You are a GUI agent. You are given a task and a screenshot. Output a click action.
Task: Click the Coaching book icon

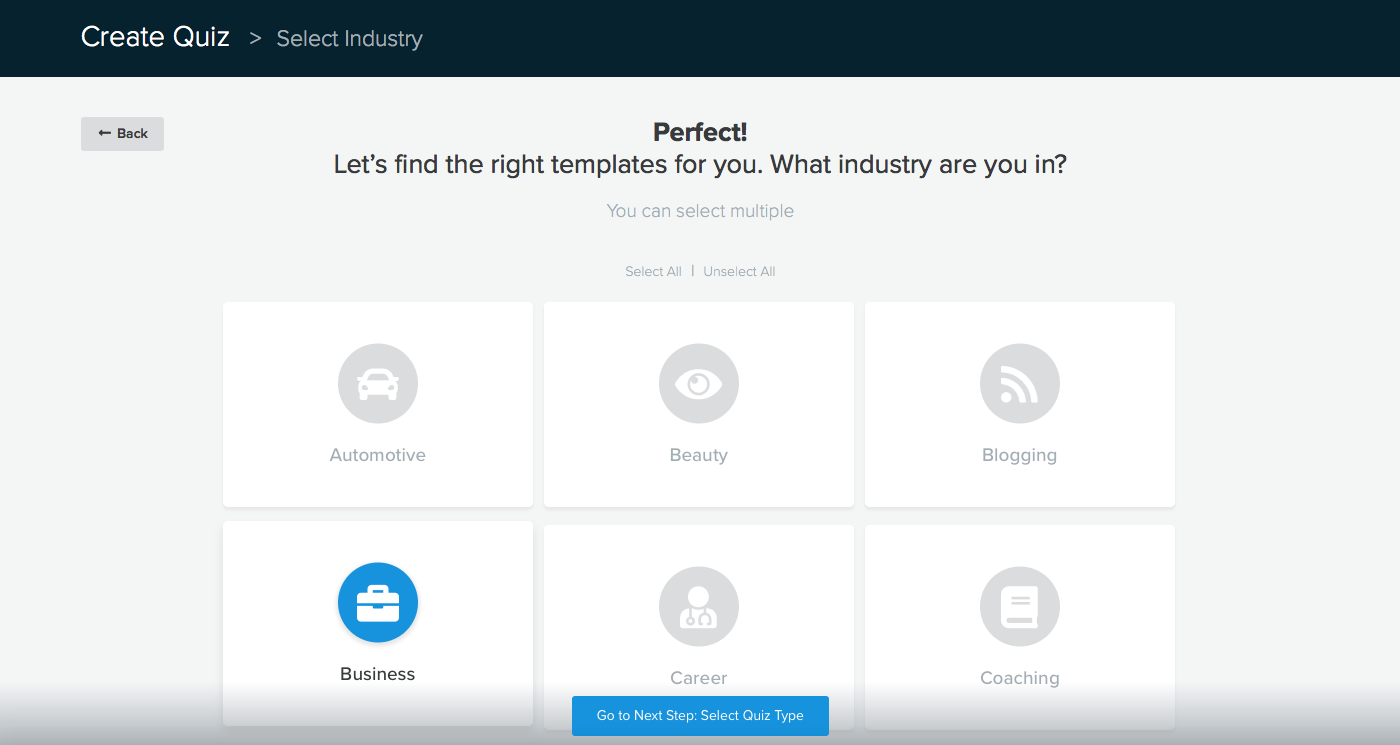[x=1020, y=607]
